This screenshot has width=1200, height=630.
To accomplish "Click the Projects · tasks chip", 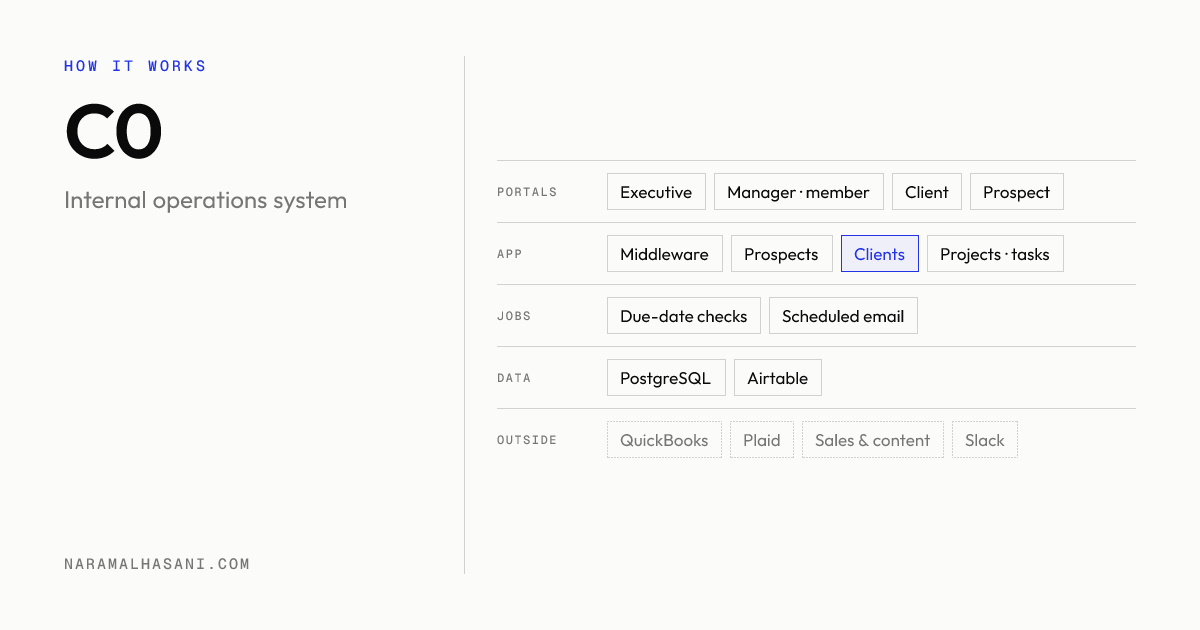I will (995, 254).
